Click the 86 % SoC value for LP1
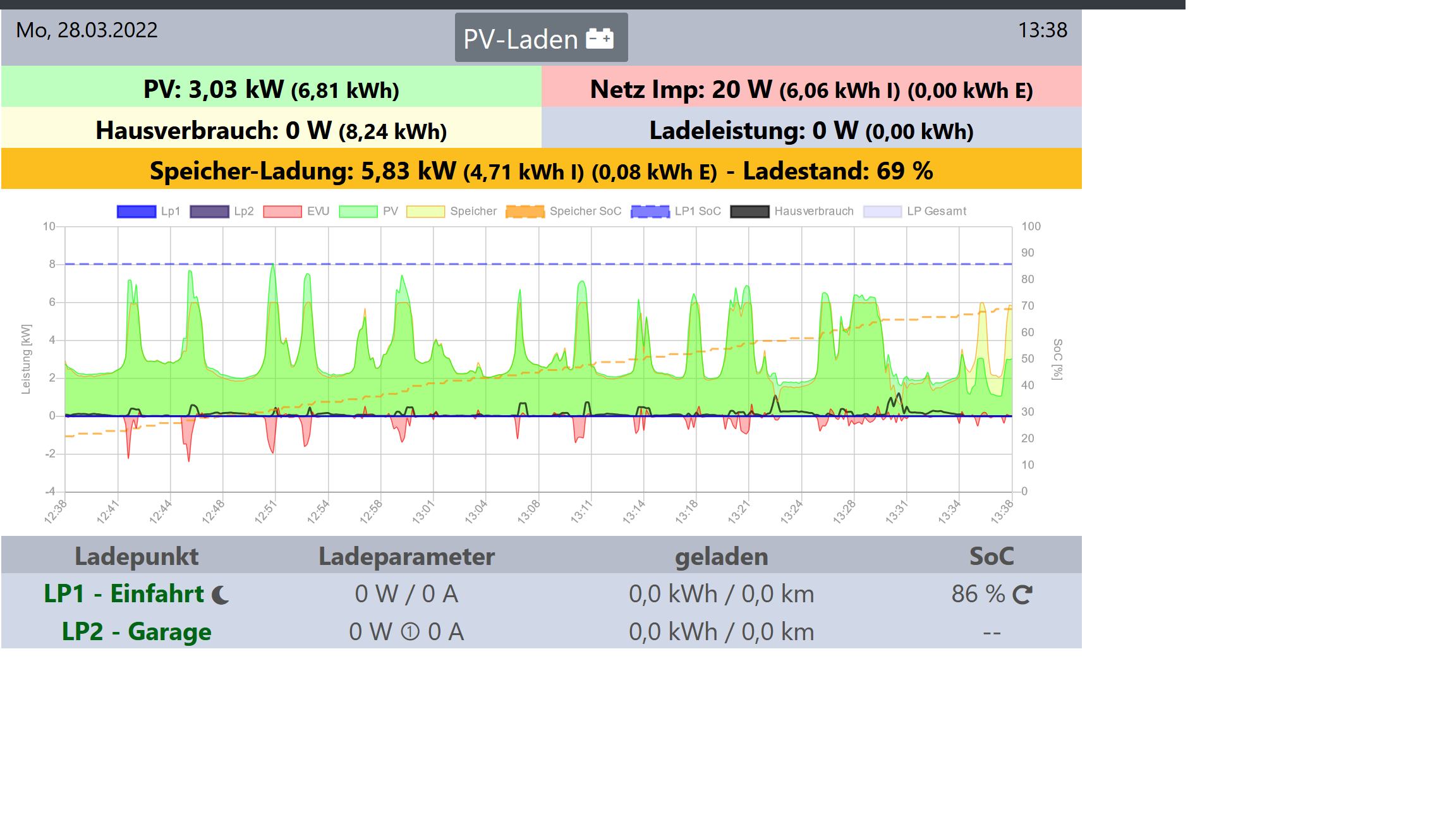The width and height of the screenshot is (1456, 819). click(978, 594)
